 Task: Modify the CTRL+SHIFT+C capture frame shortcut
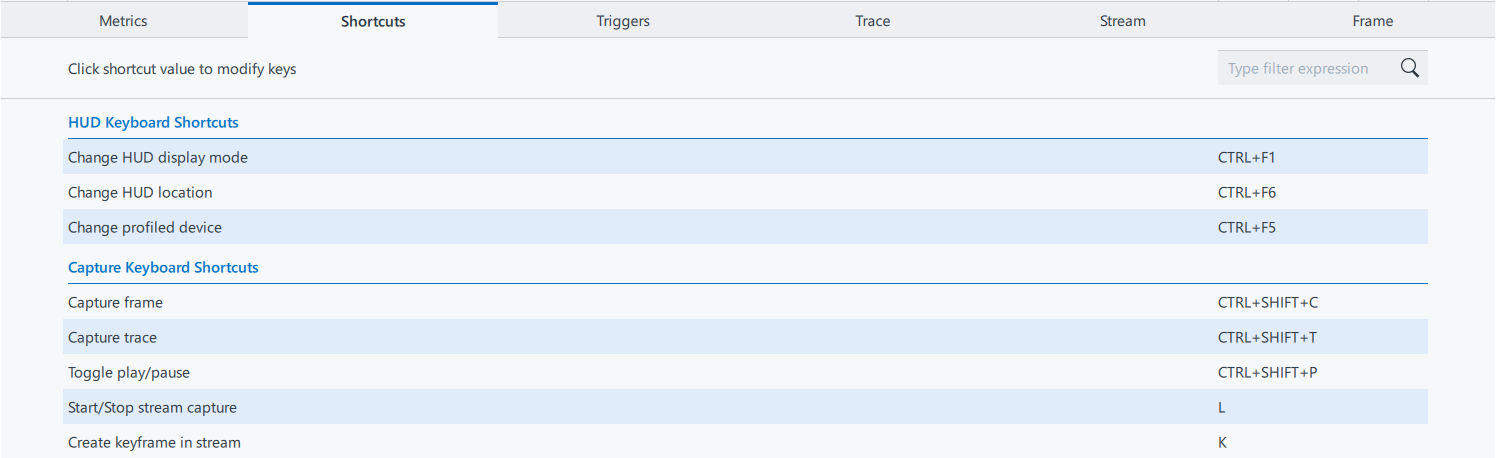click(1267, 302)
